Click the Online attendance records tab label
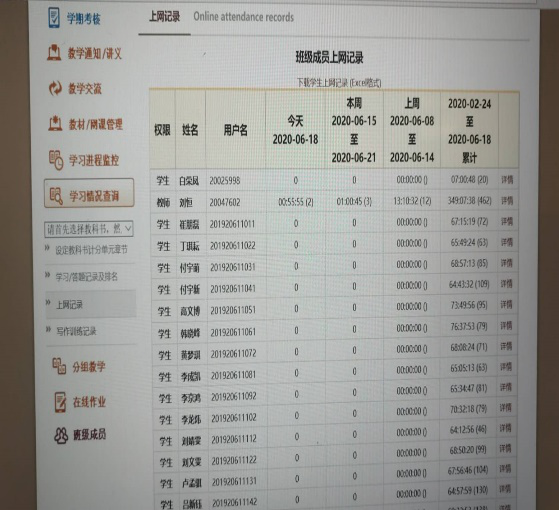The image size is (559, 510). (243, 17)
